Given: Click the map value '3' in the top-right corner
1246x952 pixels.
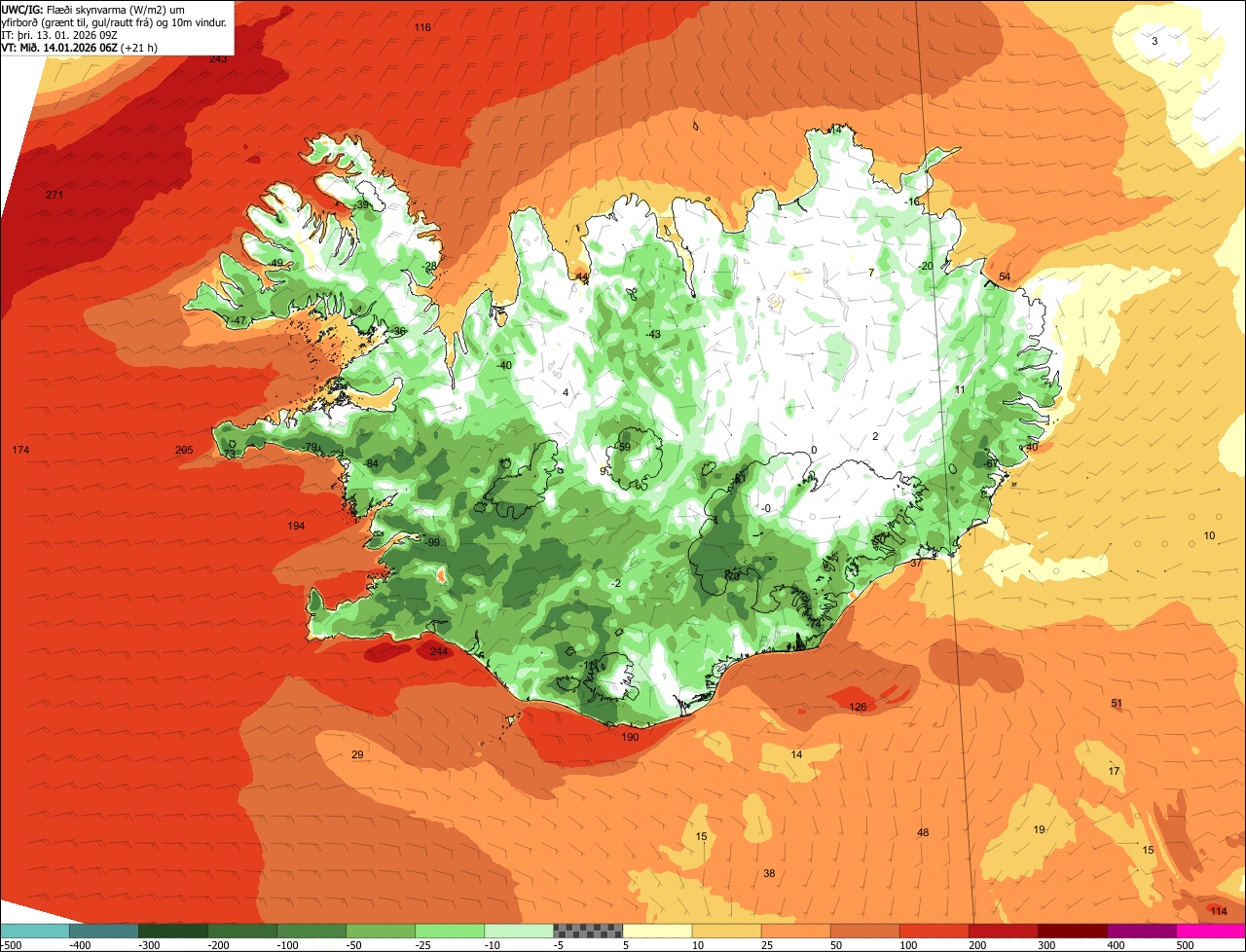Looking at the screenshot, I should 1154,41.
